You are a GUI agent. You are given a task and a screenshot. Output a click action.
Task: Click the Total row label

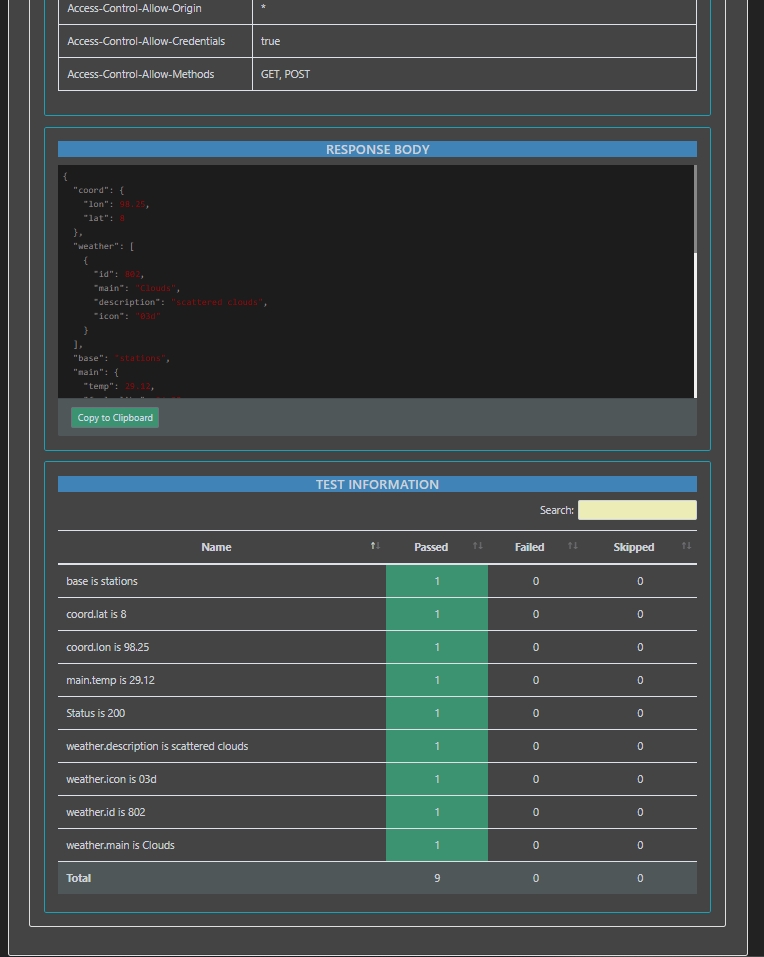[x=78, y=878]
